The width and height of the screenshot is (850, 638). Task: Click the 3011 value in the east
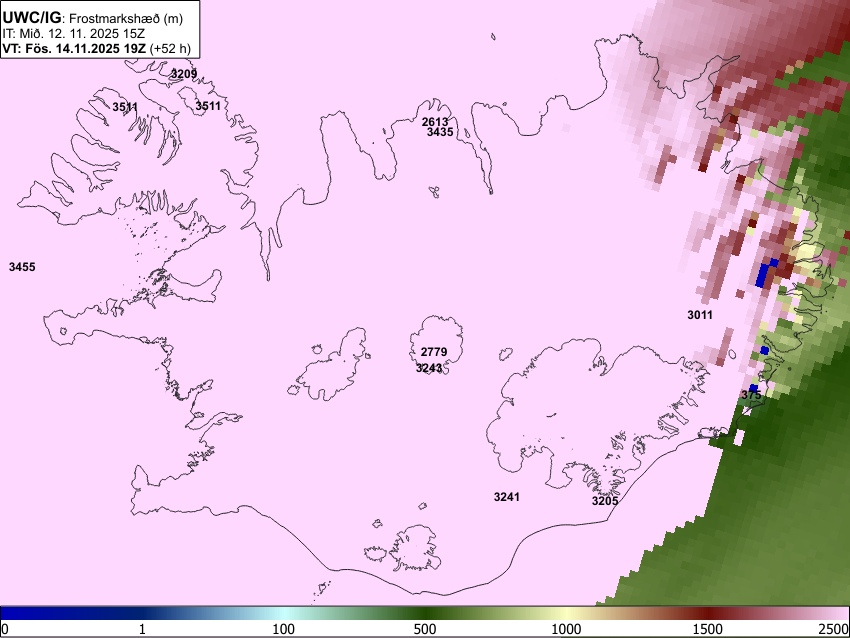[x=700, y=315]
